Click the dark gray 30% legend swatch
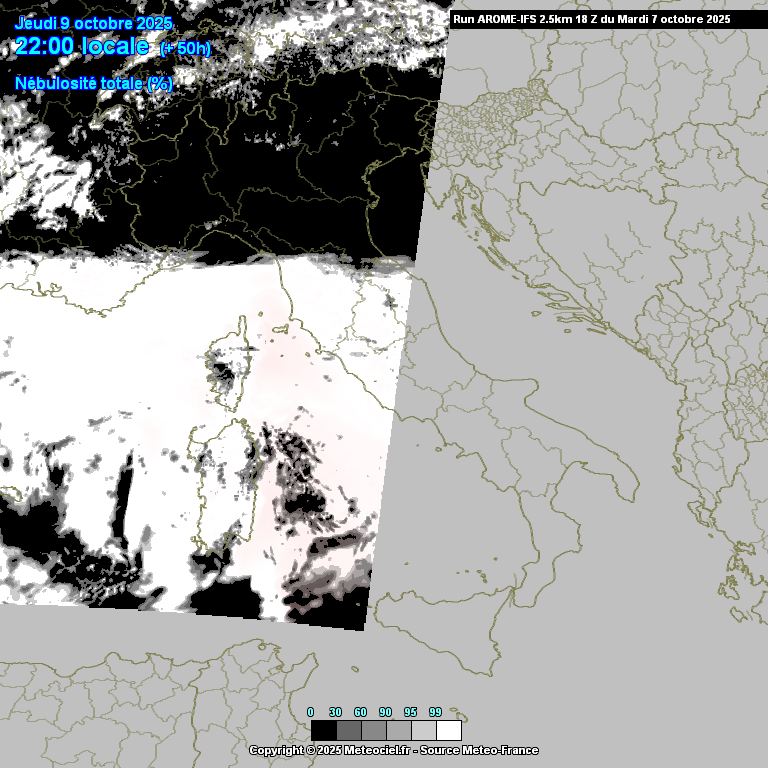768x768 pixels. [348, 730]
